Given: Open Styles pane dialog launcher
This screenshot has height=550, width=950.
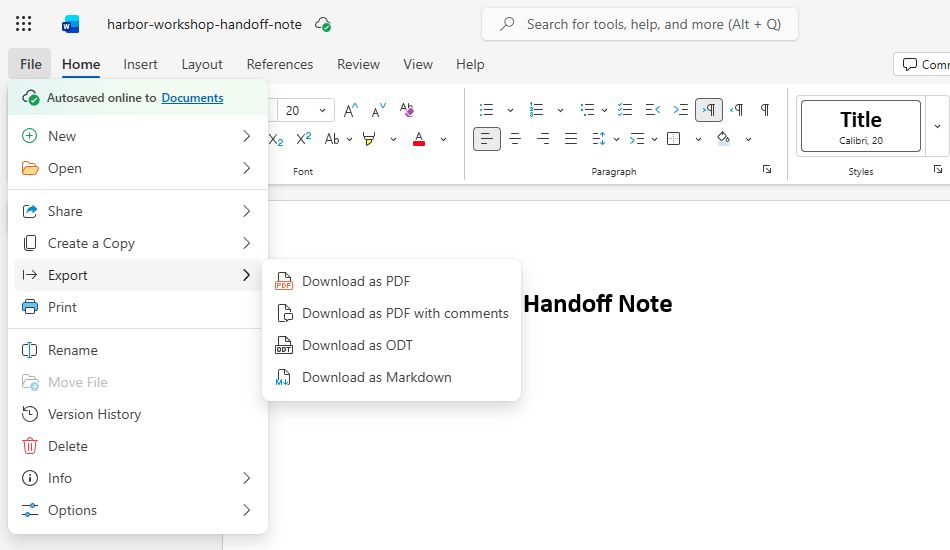Looking at the screenshot, I should 938,170.
